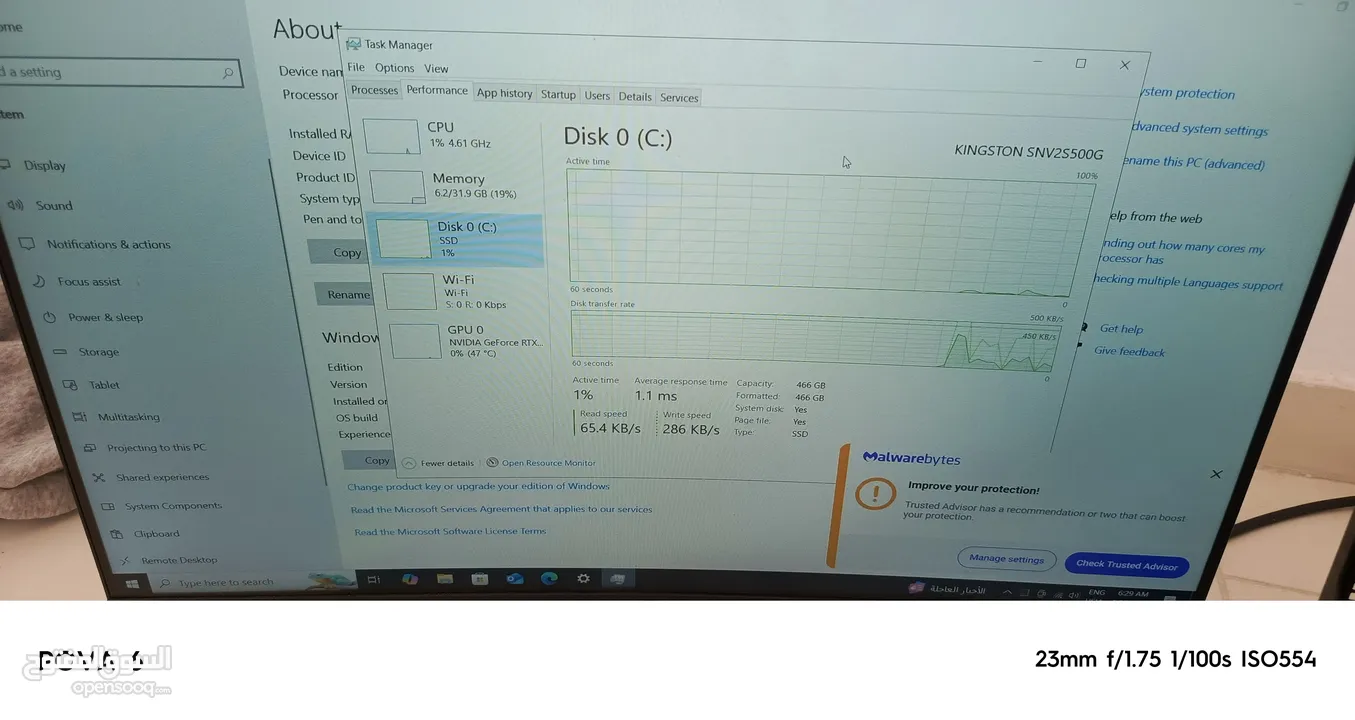Open Task View from the taskbar
Image resolution: width=1355 pixels, height=720 pixels.
point(373,579)
